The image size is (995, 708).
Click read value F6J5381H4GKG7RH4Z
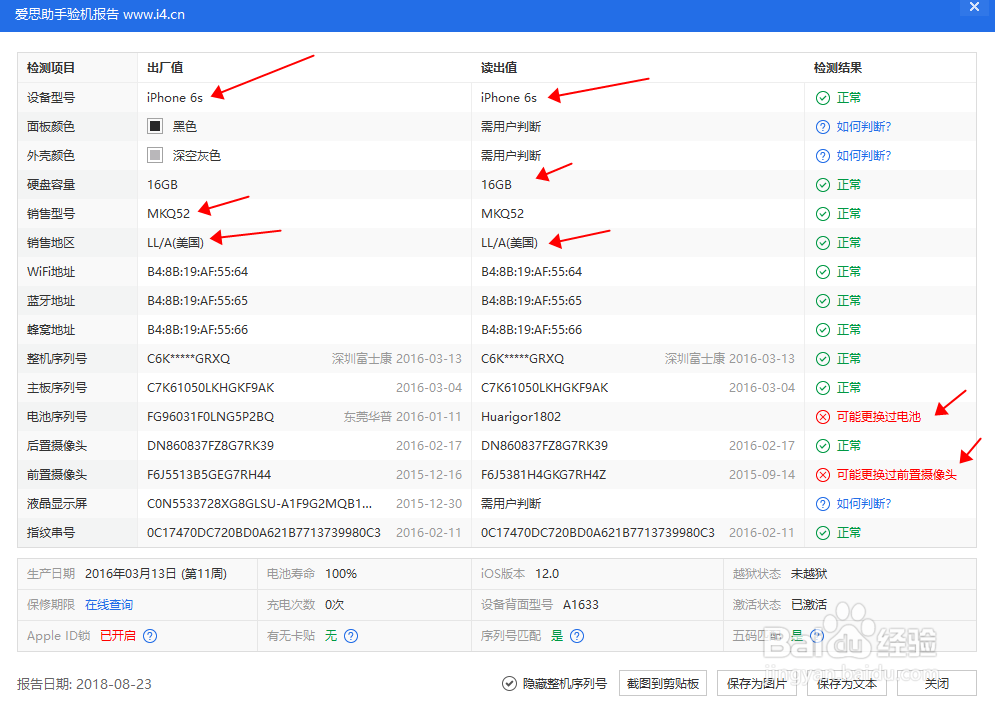click(543, 475)
